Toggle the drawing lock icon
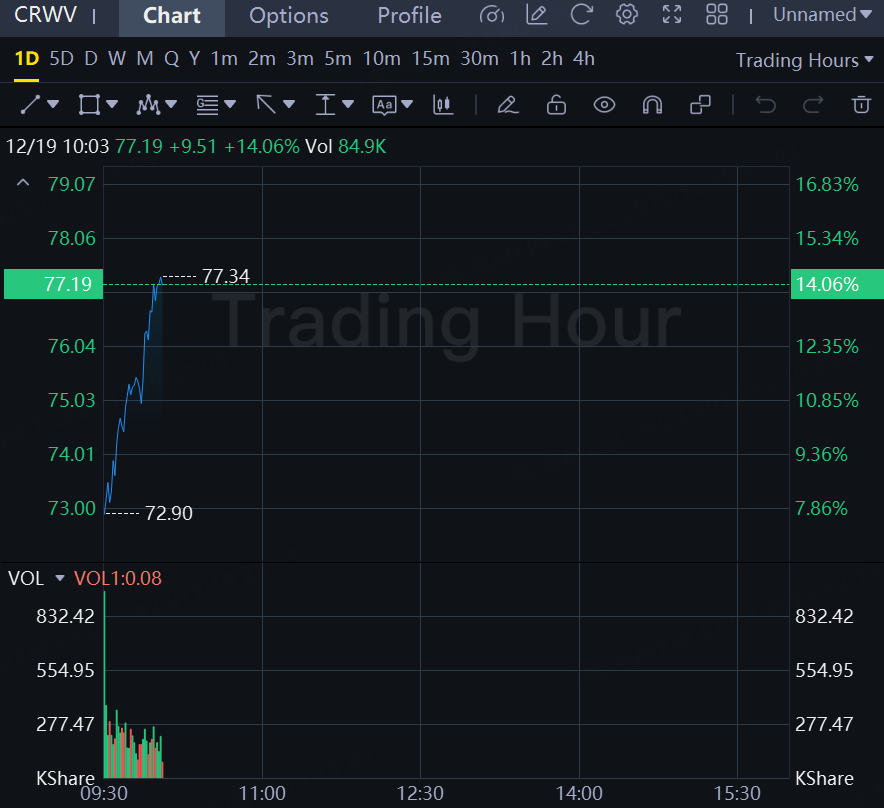 tap(556, 105)
